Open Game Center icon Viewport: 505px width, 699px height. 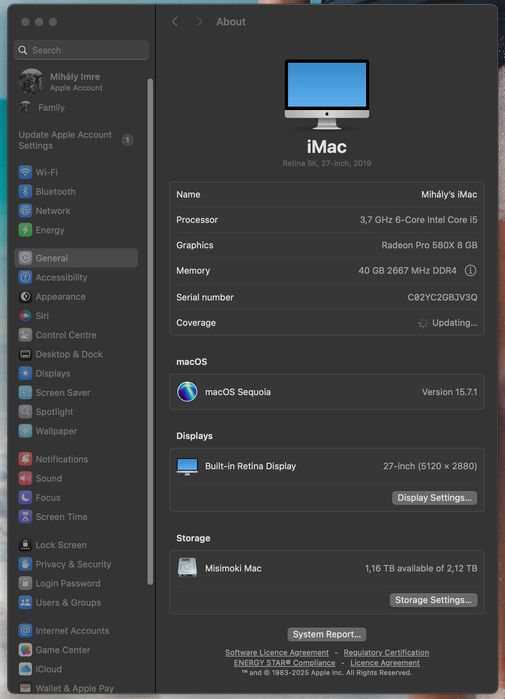[25, 650]
